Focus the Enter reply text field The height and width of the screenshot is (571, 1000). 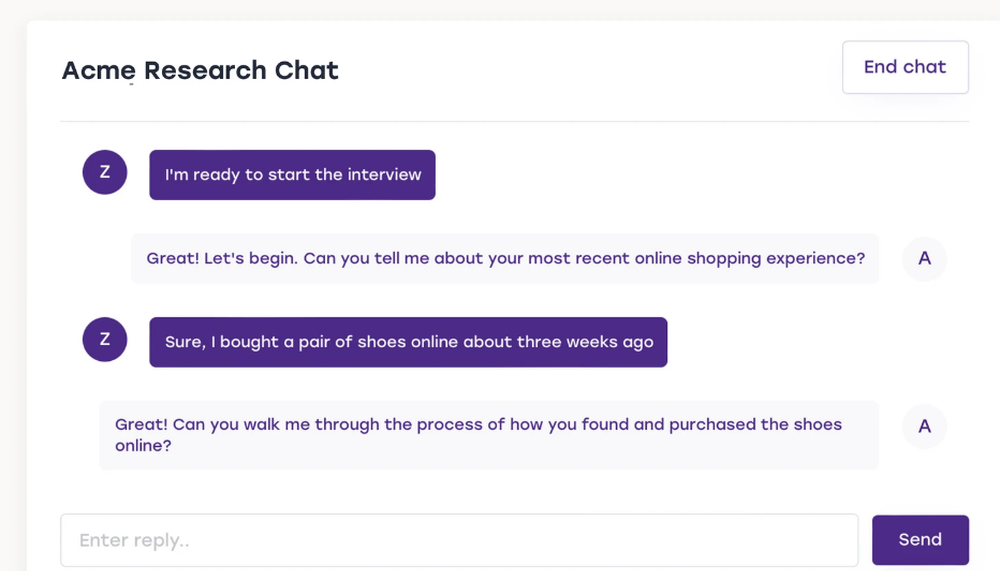459,540
